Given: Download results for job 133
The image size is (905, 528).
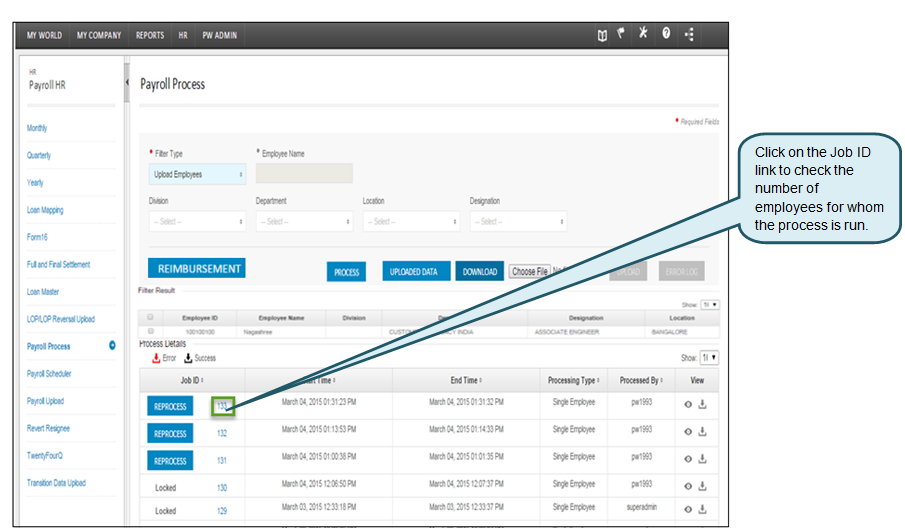Looking at the screenshot, I should pos(703,405).
